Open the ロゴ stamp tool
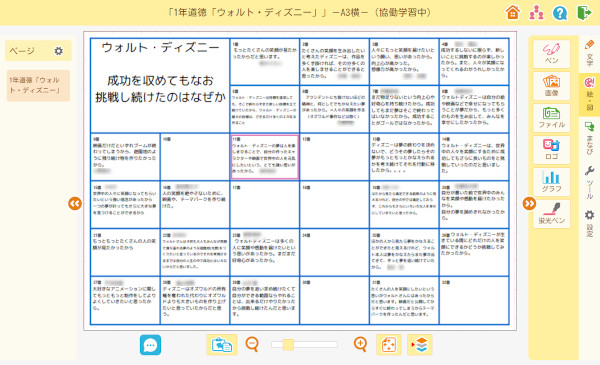The image size is (600, 365). click(x=551, y=150)
